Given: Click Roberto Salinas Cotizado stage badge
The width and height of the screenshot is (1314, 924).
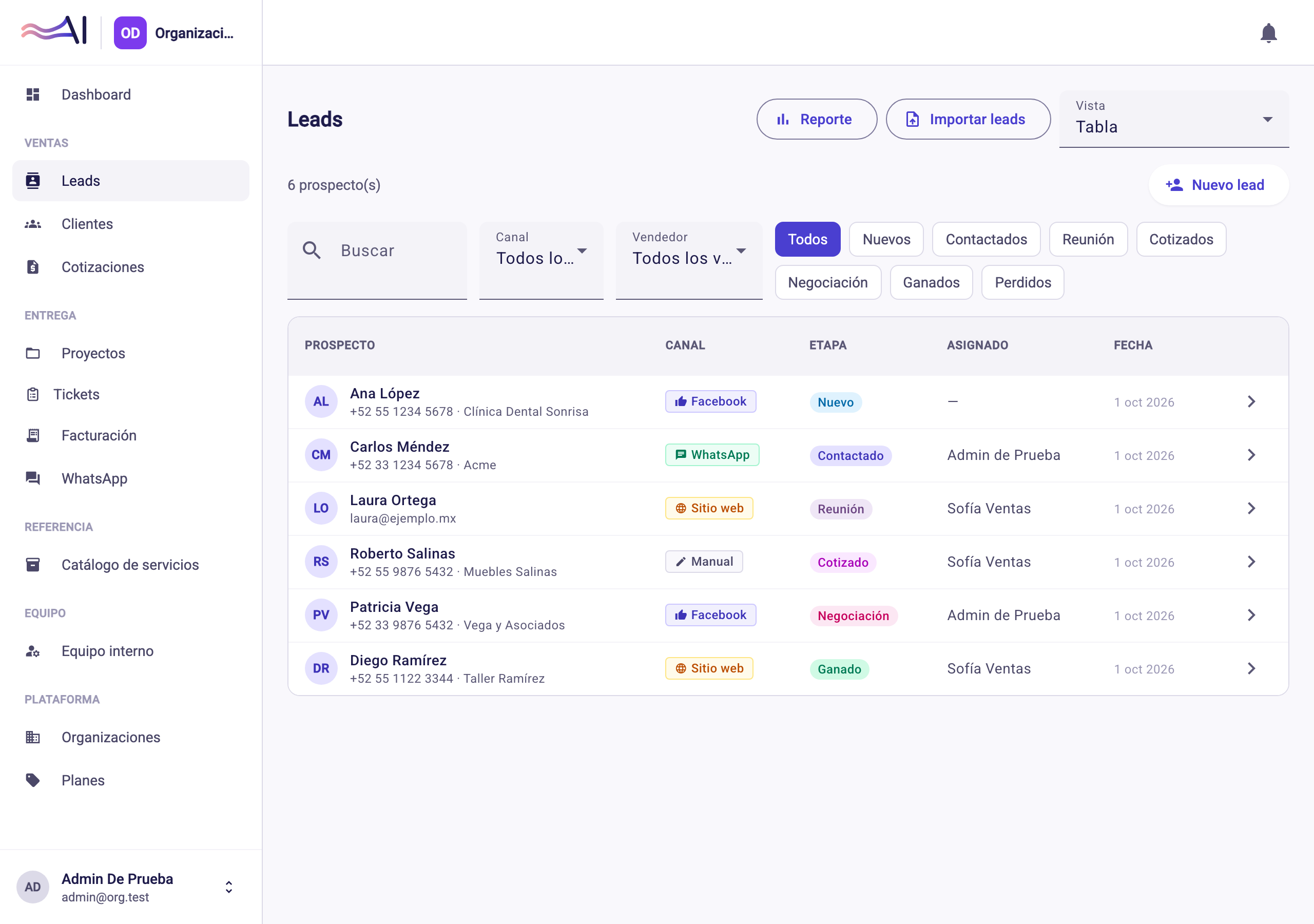Looking at the screenshot, I should click(842, 562).
